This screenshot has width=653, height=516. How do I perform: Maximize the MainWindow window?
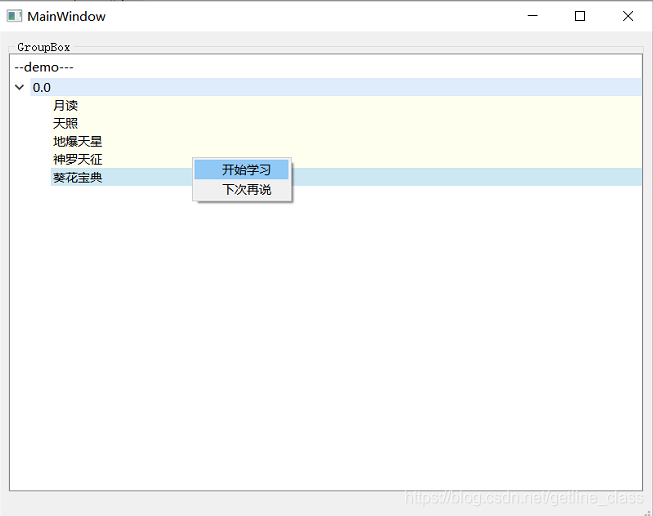[580, 16]
